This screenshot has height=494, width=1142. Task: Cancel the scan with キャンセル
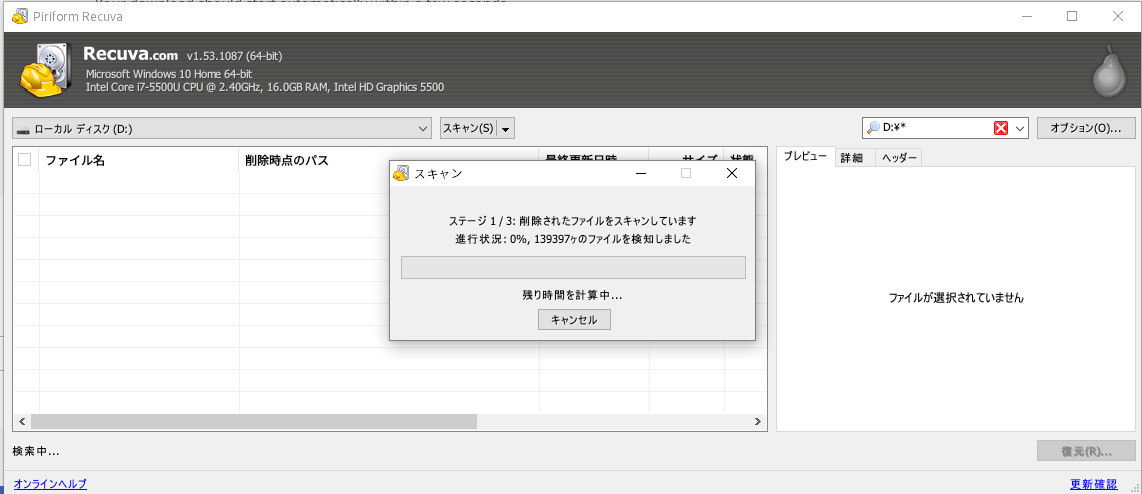(574, 319)
